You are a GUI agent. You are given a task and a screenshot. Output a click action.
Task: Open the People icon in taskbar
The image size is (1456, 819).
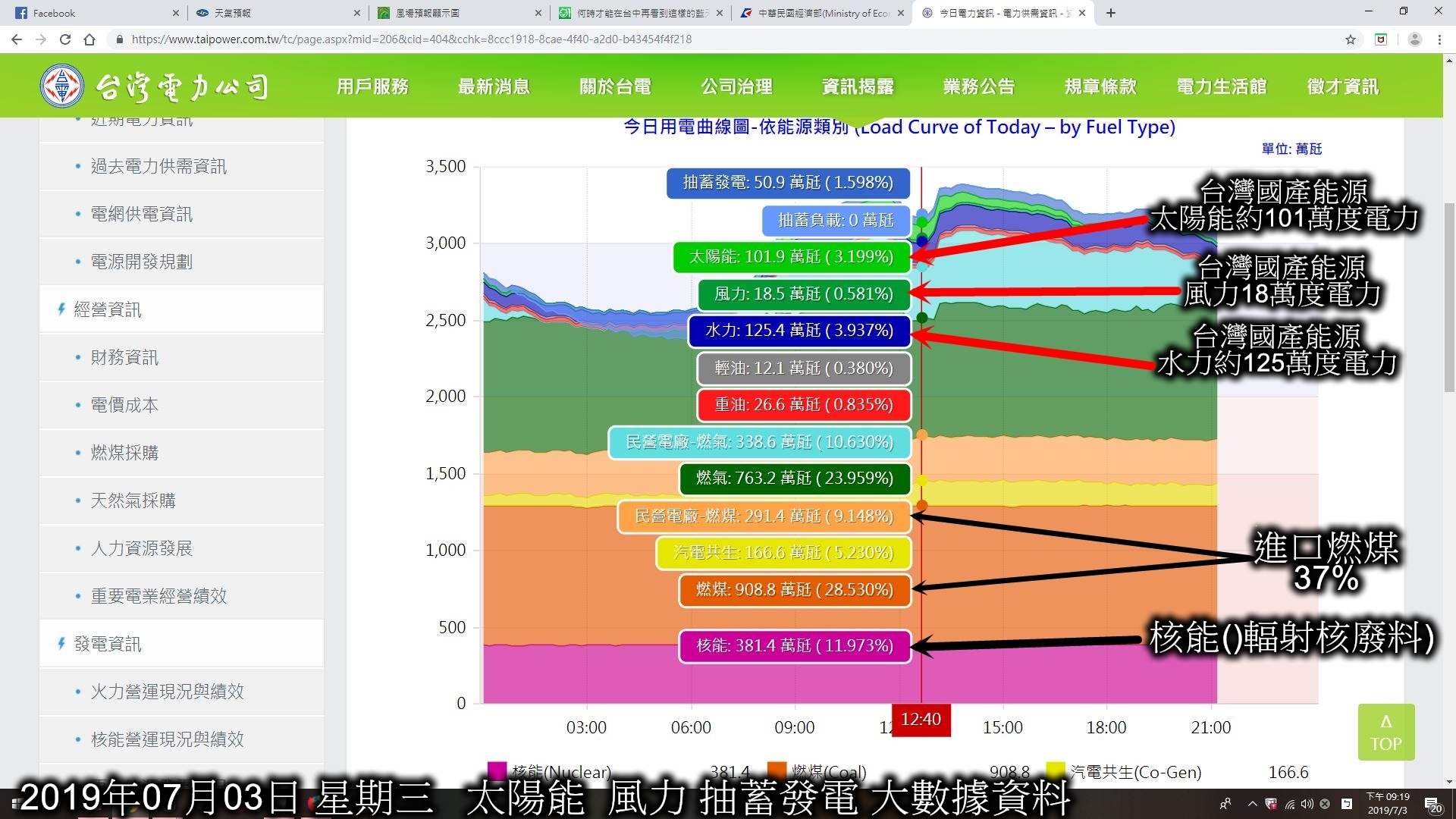click(1225, 804)
